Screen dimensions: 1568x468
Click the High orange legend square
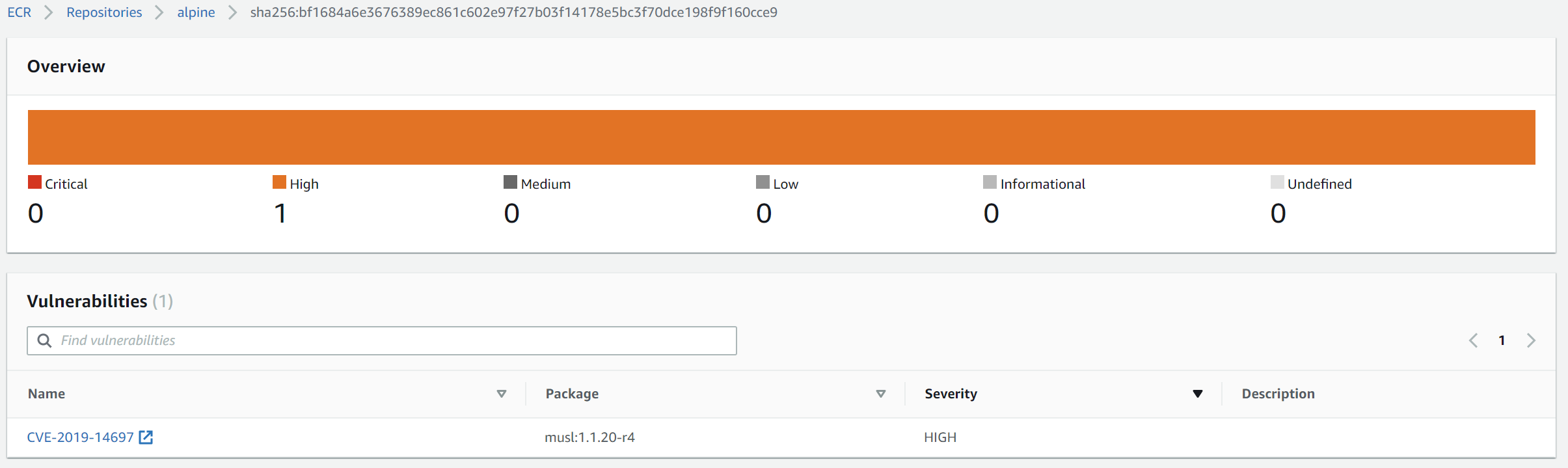[279, 182]
